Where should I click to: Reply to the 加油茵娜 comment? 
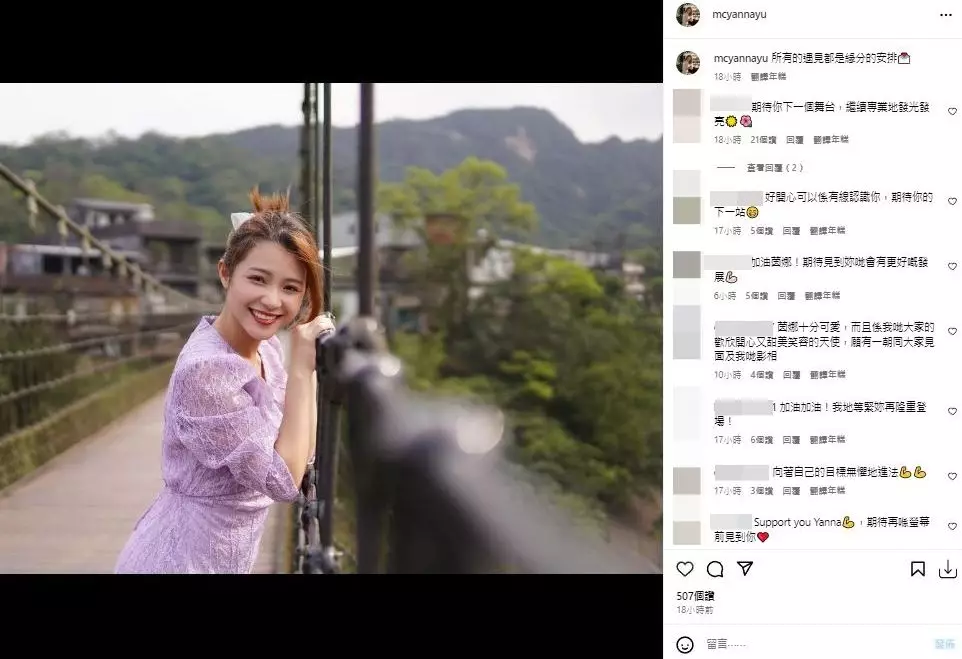pyautogui.click(x=786, y=296)
